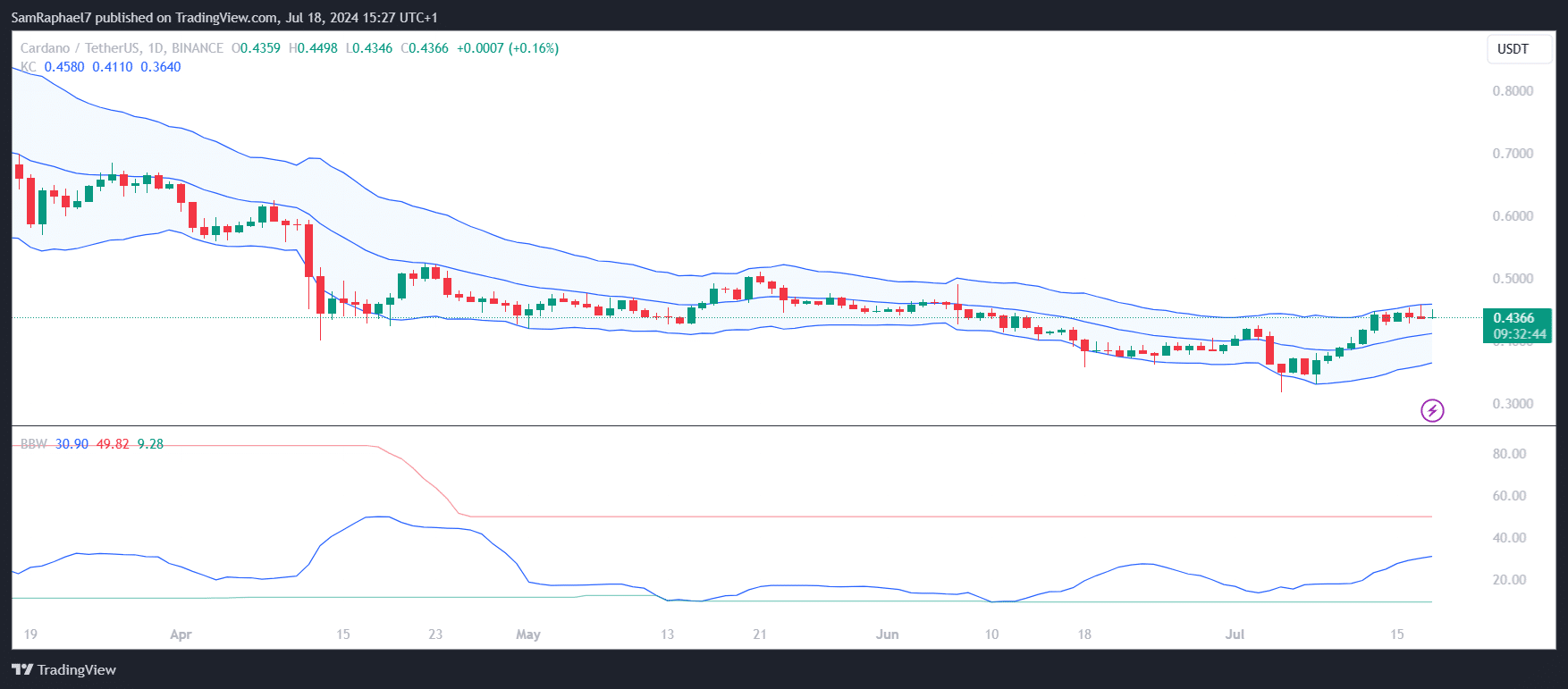This screenshot has height=689, width=1568.
Task: Click the KC lower value 0.3640
Action: [x=161, y=67]
